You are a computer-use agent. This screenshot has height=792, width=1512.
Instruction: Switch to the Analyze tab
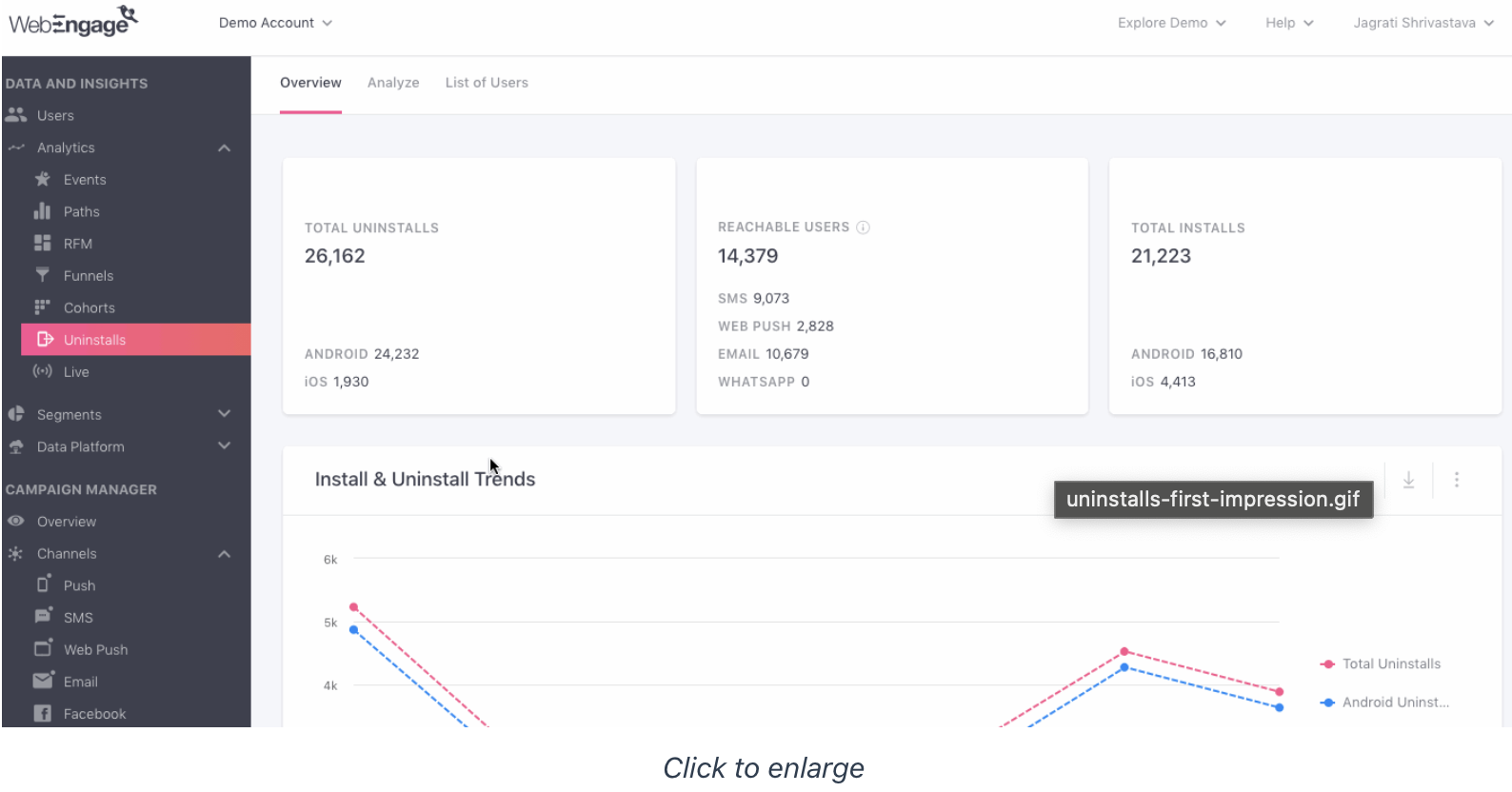(393, 83)
